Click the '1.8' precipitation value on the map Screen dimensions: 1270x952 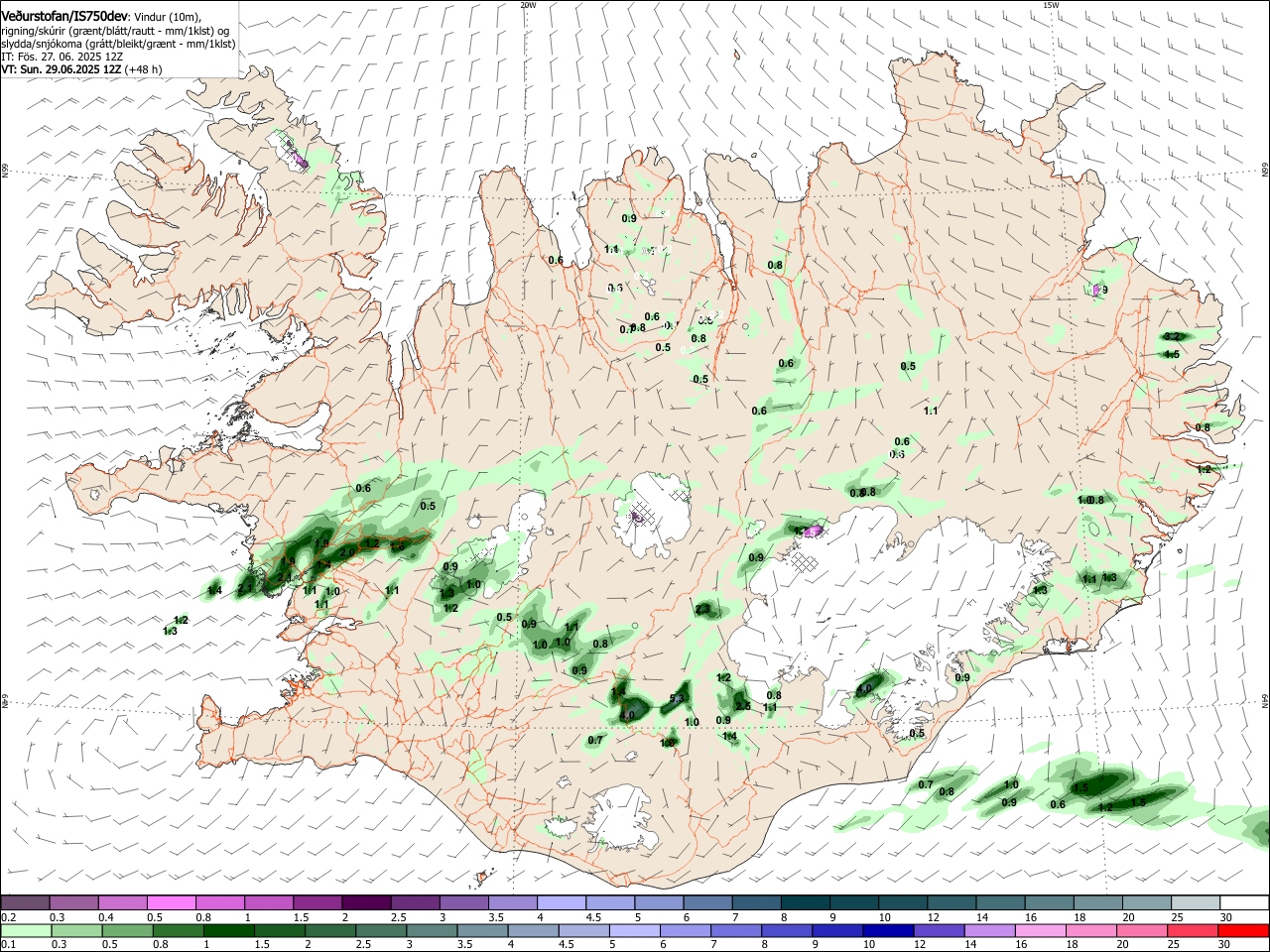[x=668, y=743]
